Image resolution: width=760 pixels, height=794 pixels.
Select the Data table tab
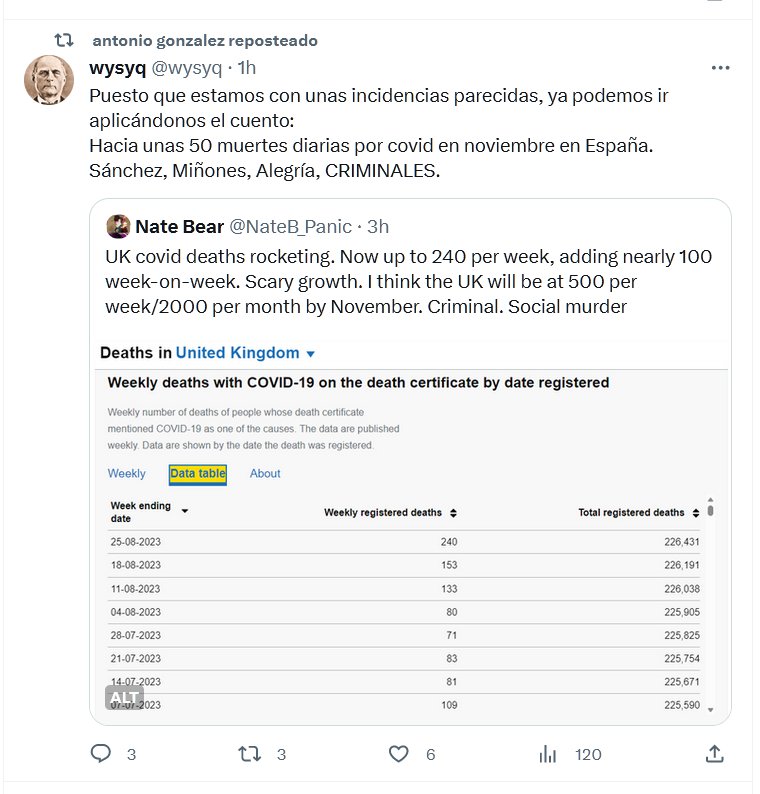[x=198, y=474]
